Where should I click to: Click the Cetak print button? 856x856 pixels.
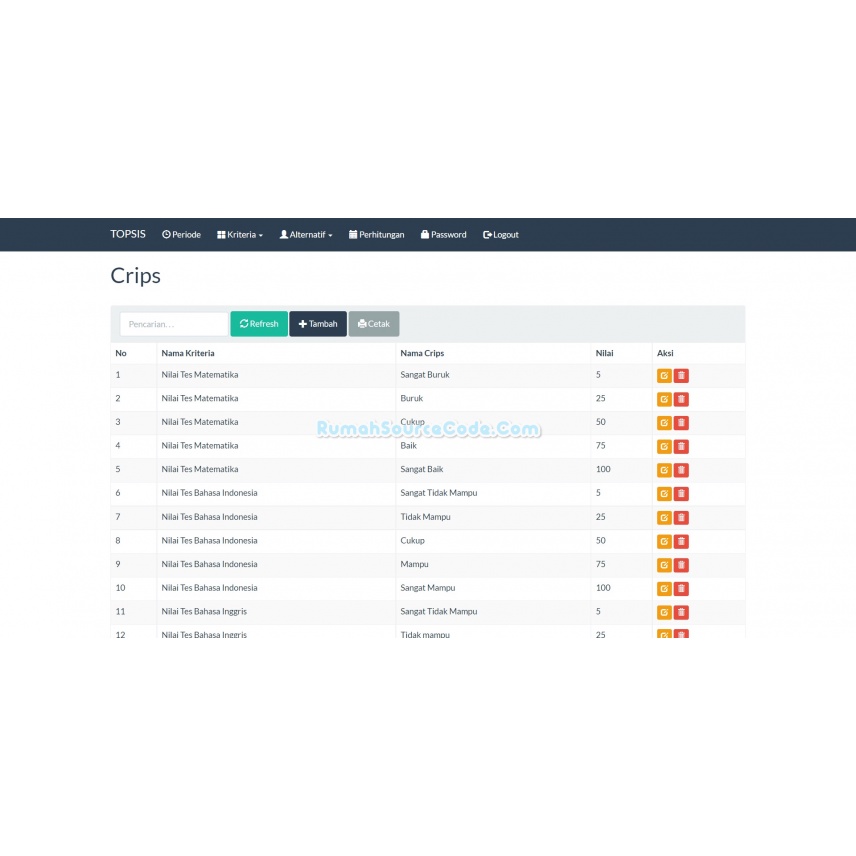[x=374, y=324]
